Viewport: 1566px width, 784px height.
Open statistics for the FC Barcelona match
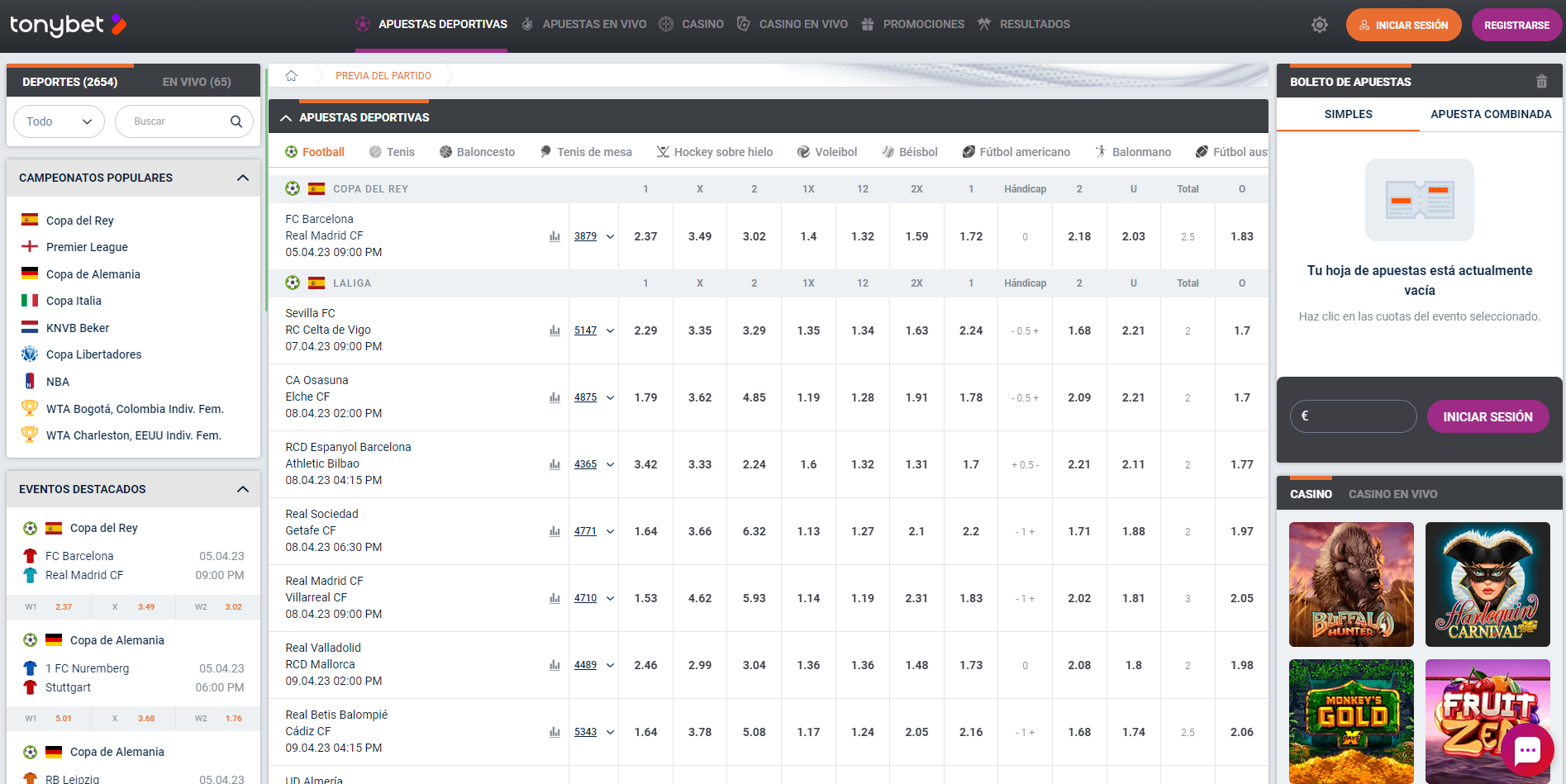click(x=555, y=236)
